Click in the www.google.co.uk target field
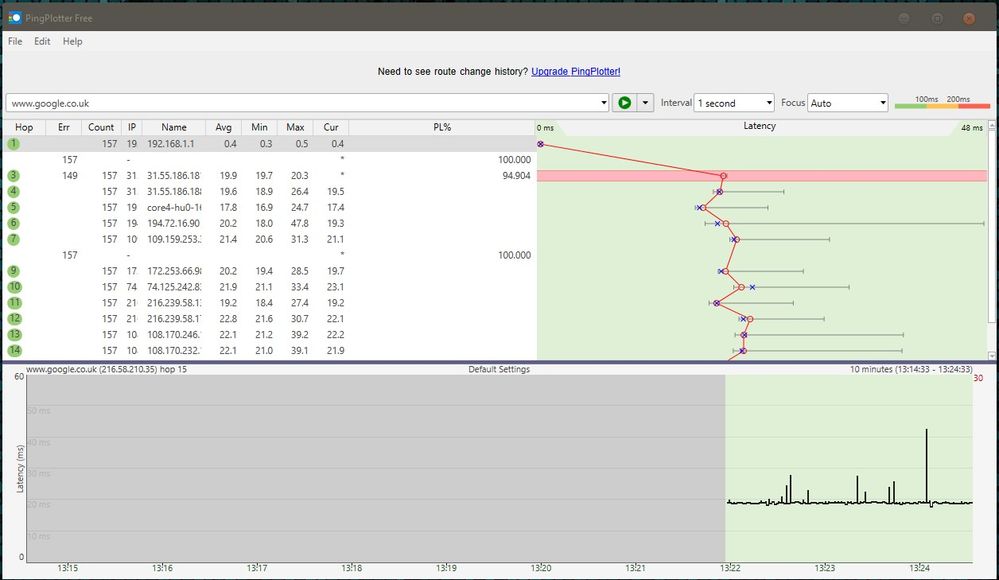Screen dimensions: 999x580 coord(300,103)
